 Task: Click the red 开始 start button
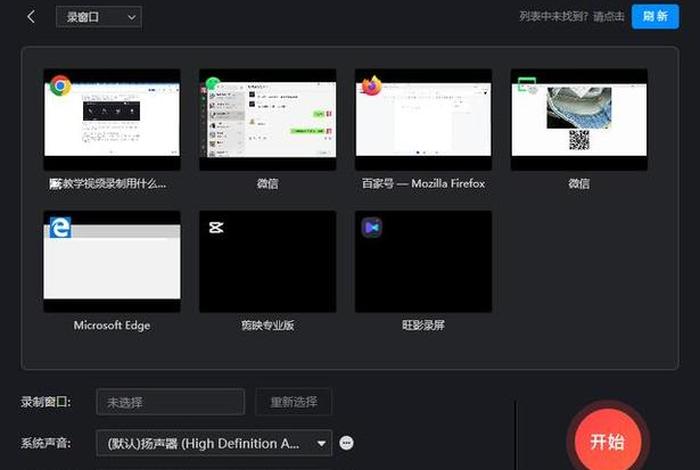click(x=607, y=441)
